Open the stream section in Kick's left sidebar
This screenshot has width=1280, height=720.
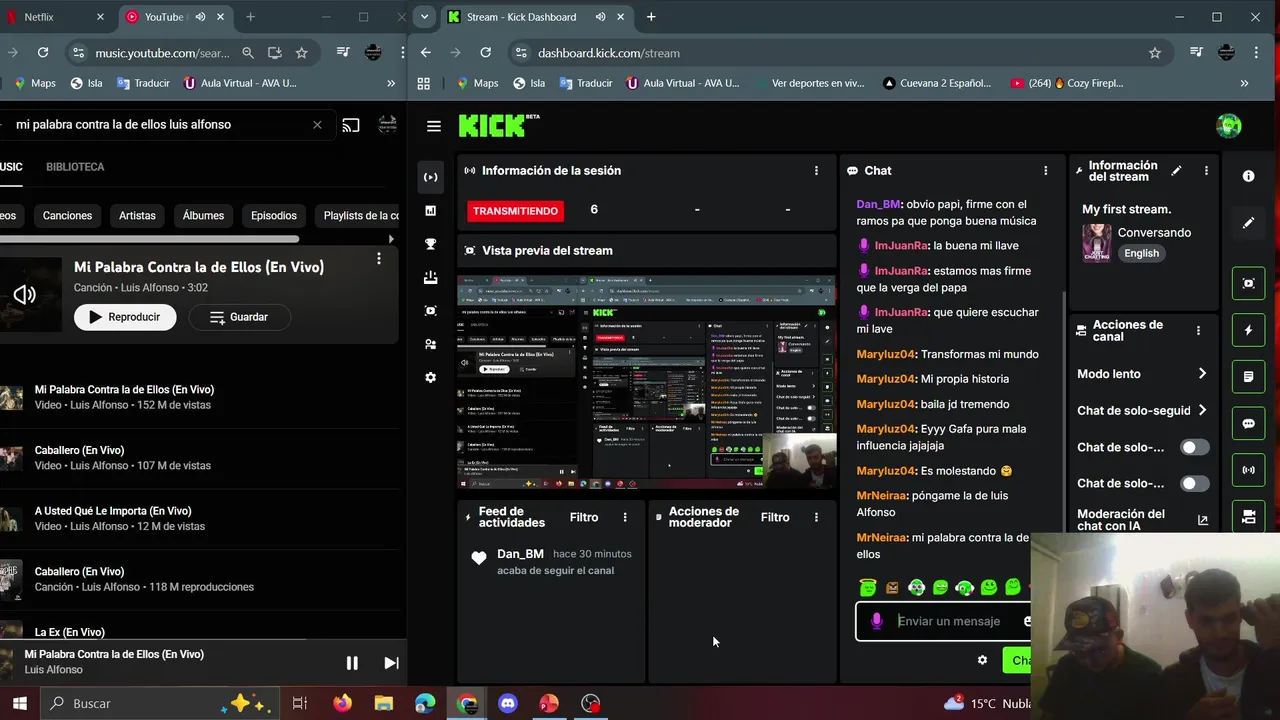pyautogui.click(x=431, y=177)
